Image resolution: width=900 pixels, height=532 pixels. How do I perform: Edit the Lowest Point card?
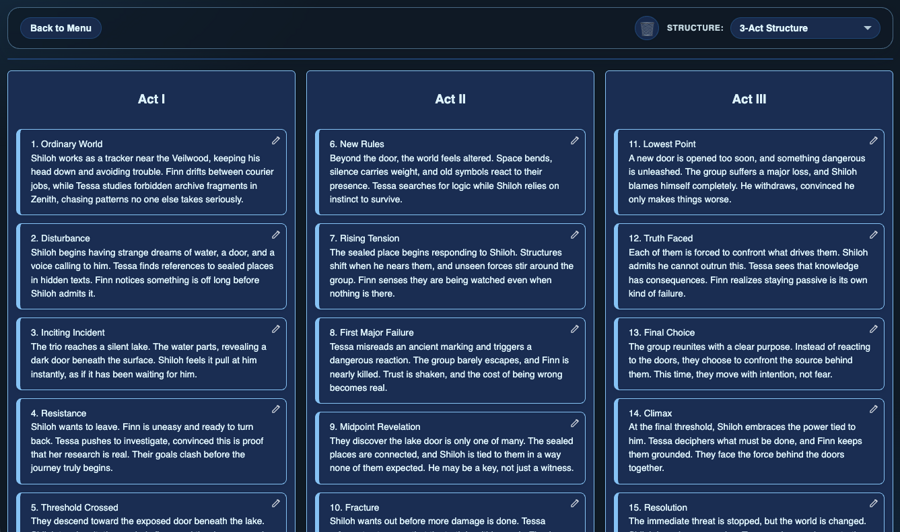click(874, 141)
